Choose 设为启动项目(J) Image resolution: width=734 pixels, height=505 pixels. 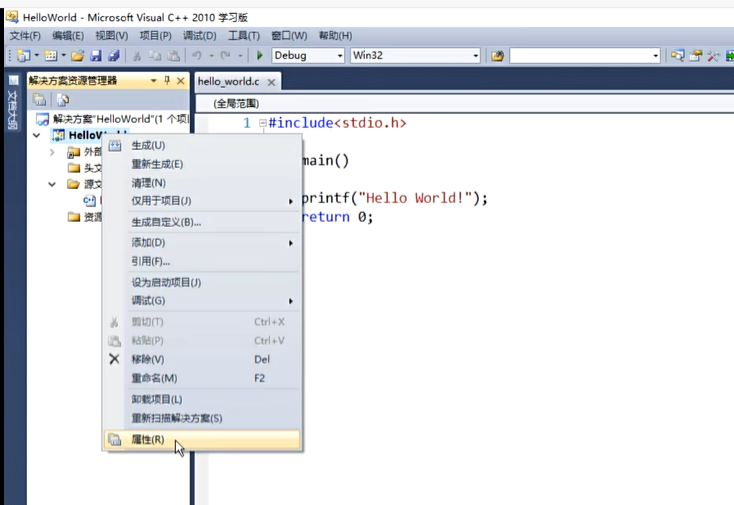202,283
